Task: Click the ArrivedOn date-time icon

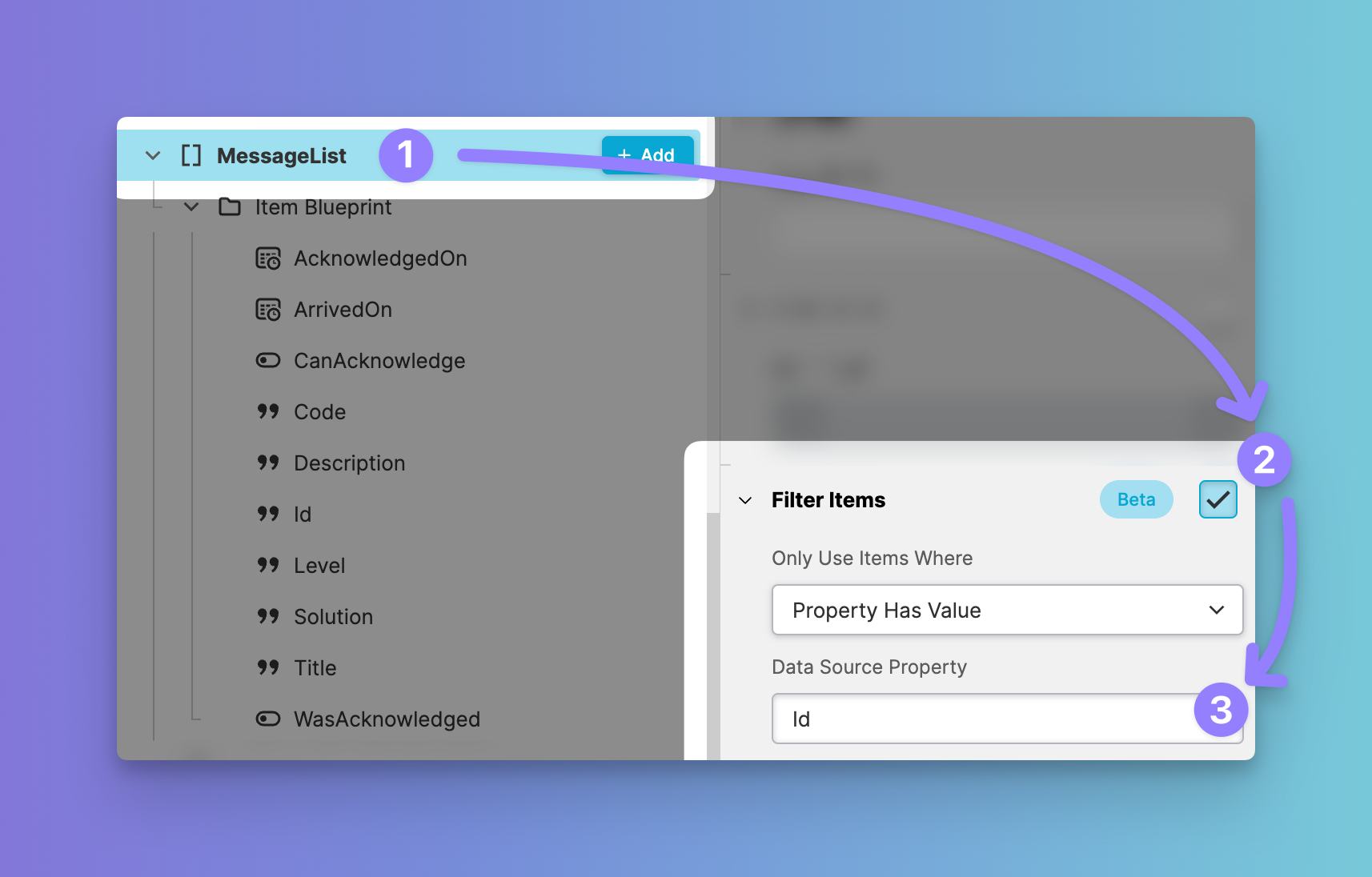Action: pyautogui.click(x=268, y=310)
